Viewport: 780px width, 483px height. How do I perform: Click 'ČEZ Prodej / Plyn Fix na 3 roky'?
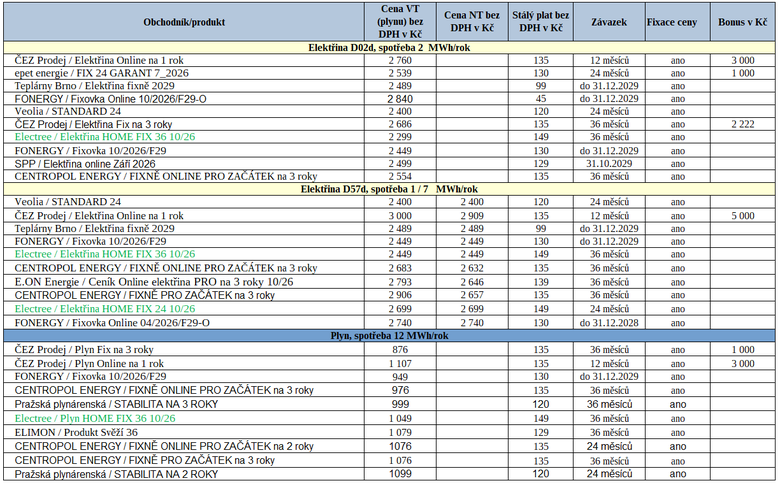click(84, 350)
